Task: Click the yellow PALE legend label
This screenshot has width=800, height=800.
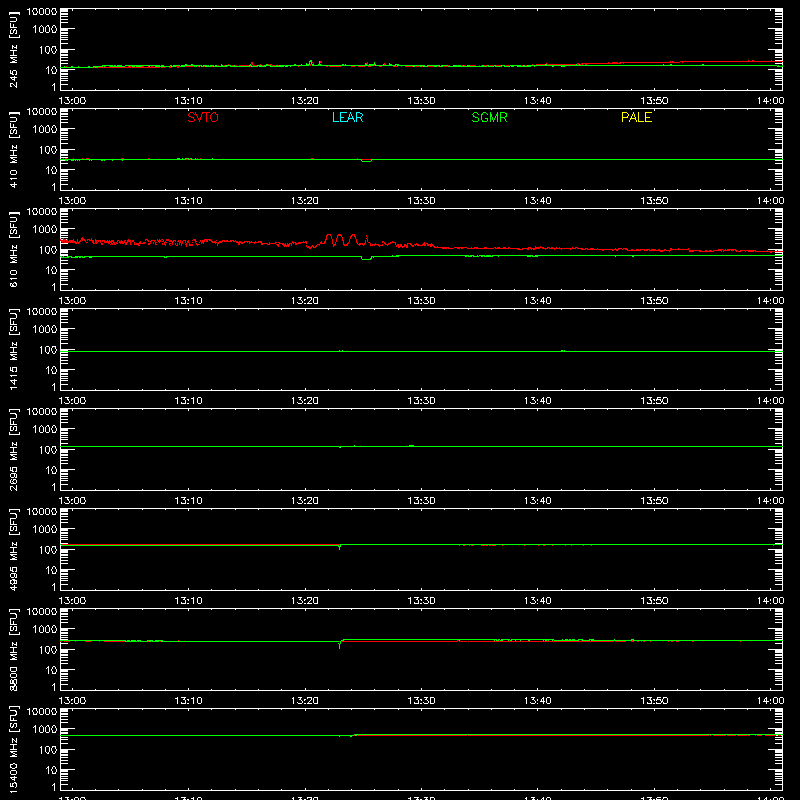Action: (x=636, y=117)
